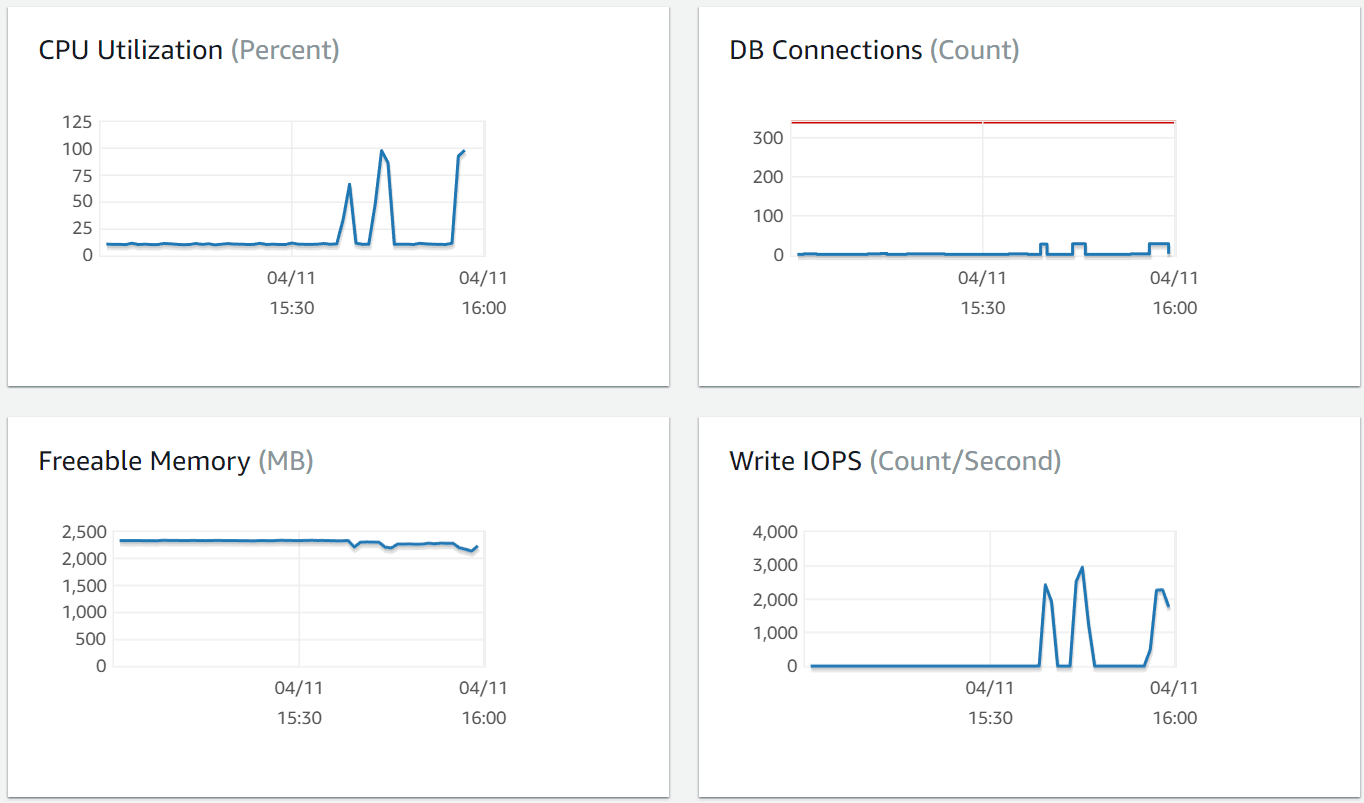
Task: Click the 125 value on CPU y-axis
Action: click(x=77, y=122)
